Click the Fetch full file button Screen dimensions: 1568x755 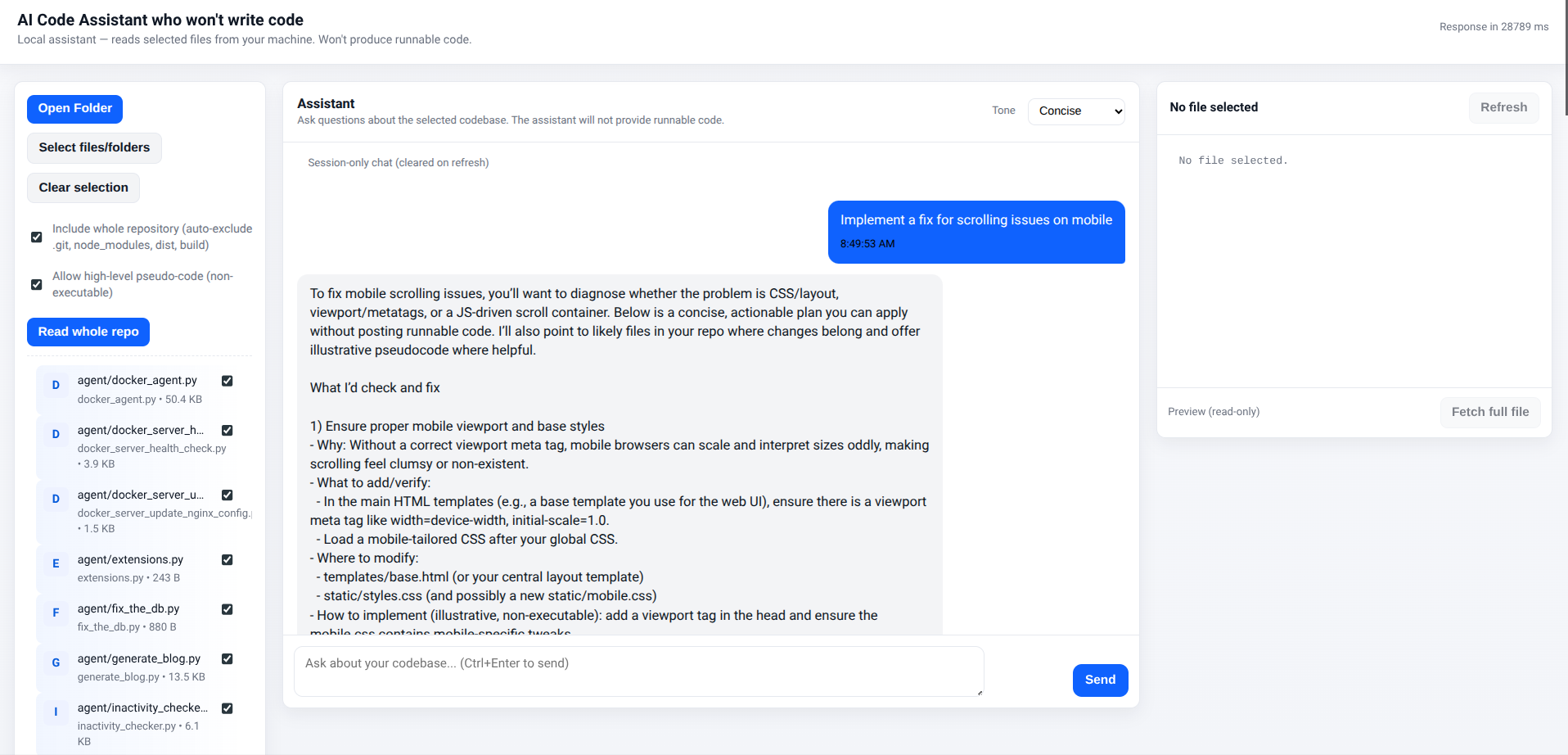coord(1489,412)
